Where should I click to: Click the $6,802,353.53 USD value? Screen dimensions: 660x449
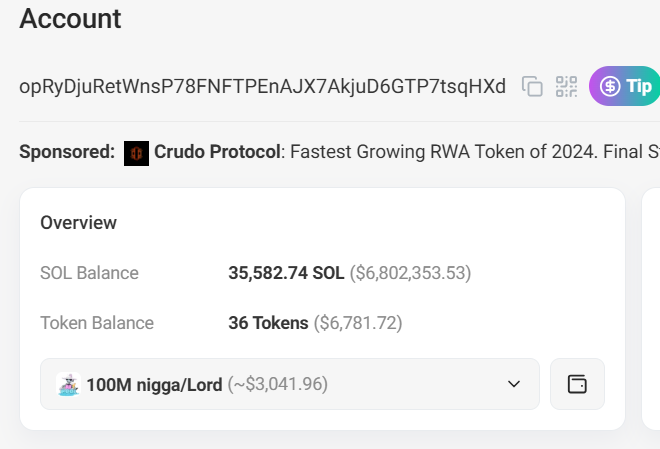pyautogui.click(x=410, y=273)
